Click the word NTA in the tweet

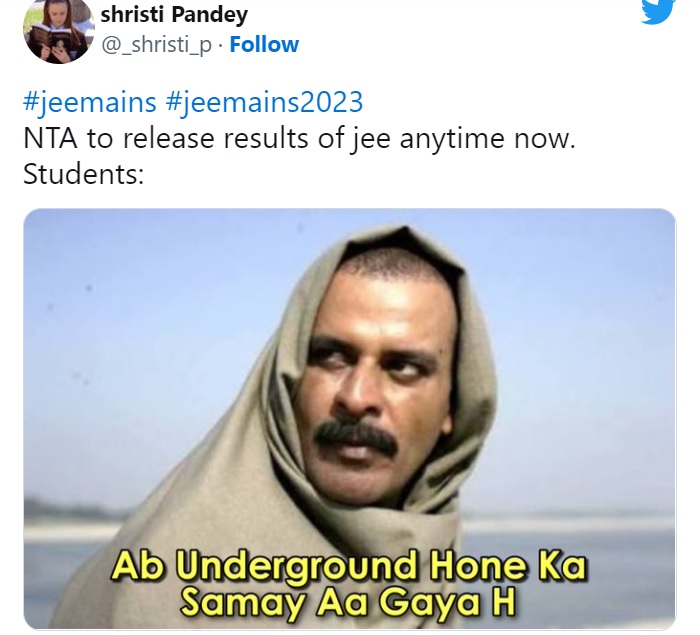click(50, 138)
